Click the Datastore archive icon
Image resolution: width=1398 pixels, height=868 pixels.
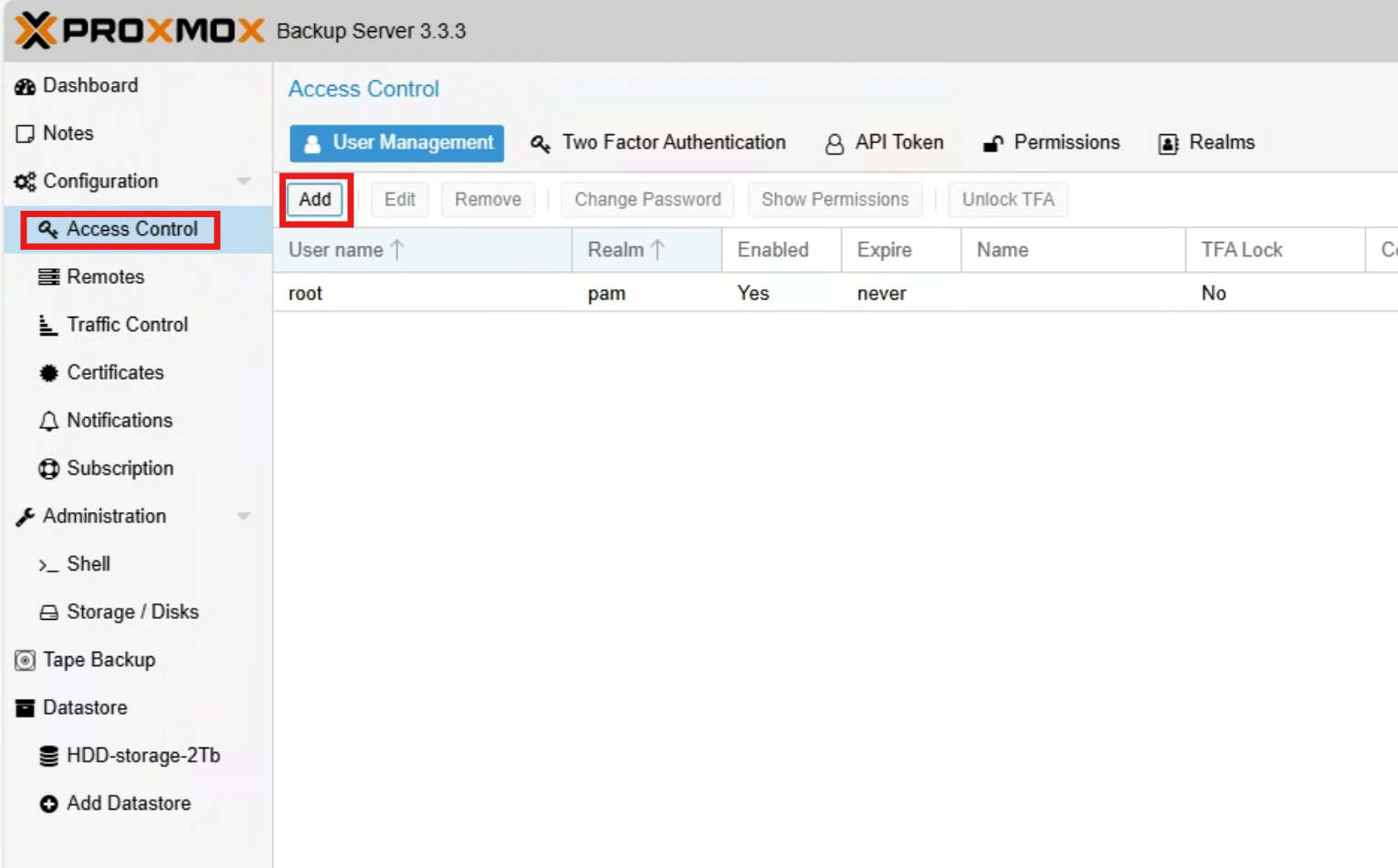[x=25, y=707]
